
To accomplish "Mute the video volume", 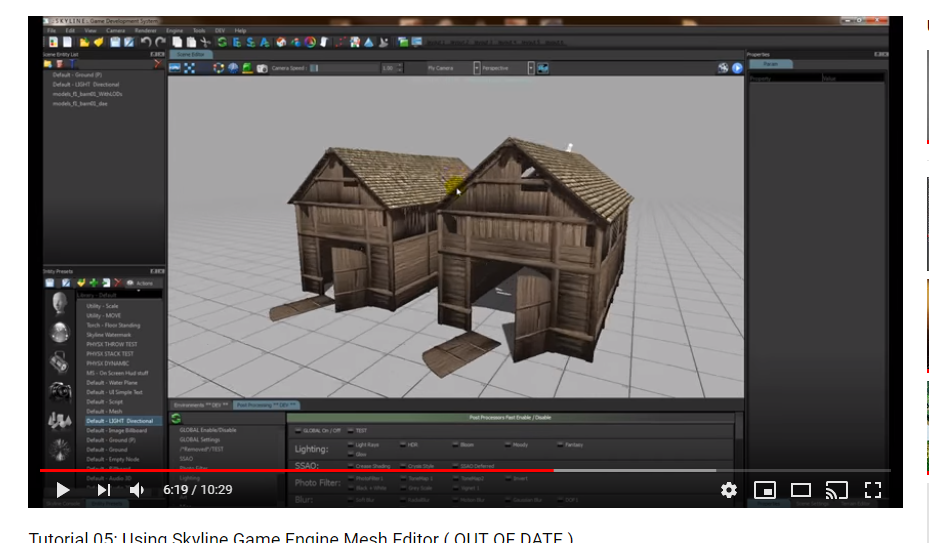I will point(136,490).
